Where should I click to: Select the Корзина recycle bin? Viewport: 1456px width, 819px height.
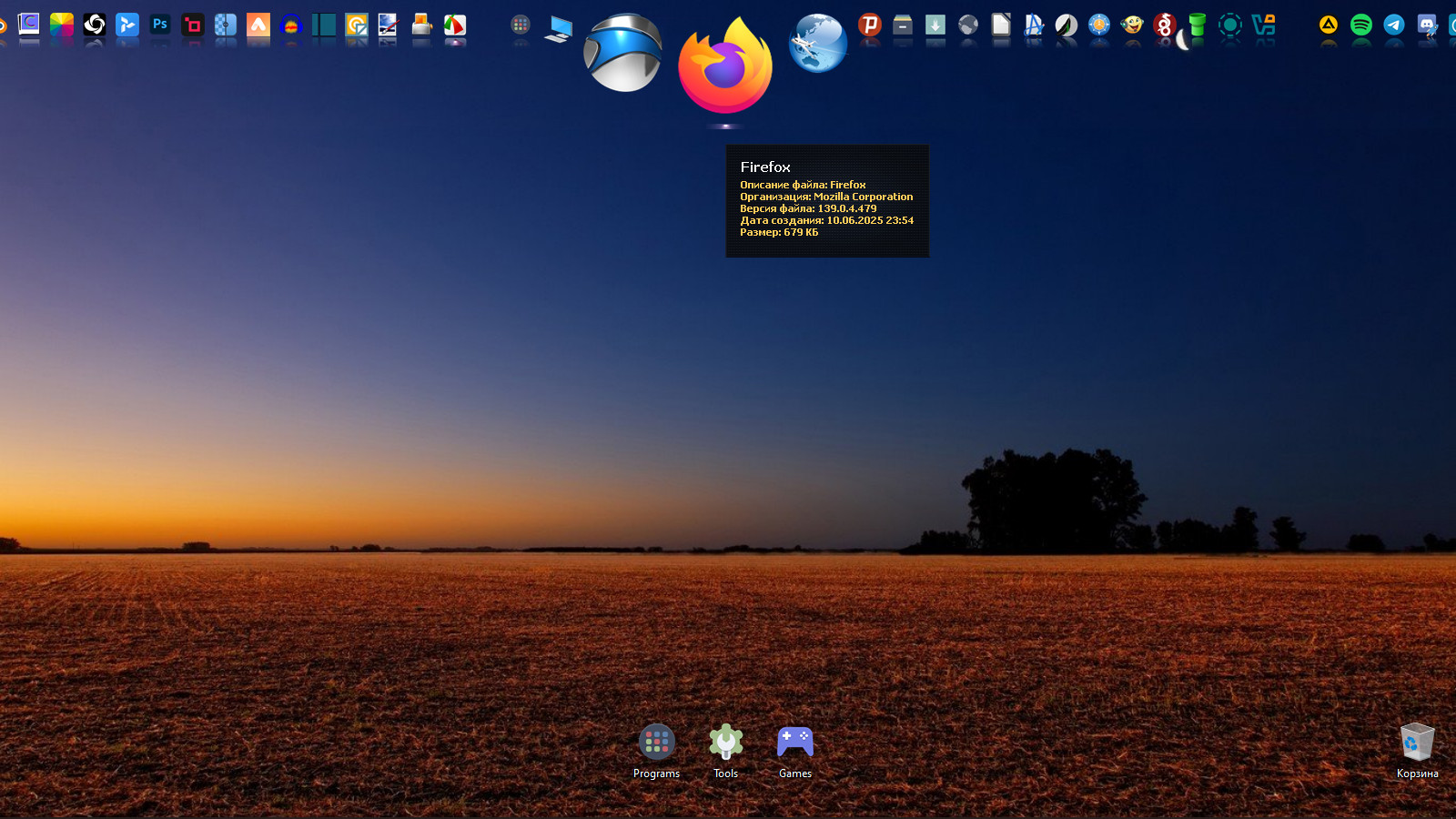coord(1417,751)
